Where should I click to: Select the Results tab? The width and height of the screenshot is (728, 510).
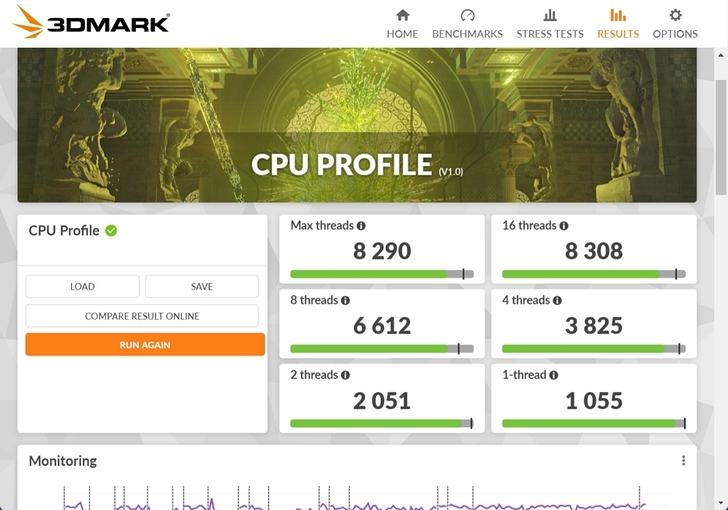[x=618, y=24]
